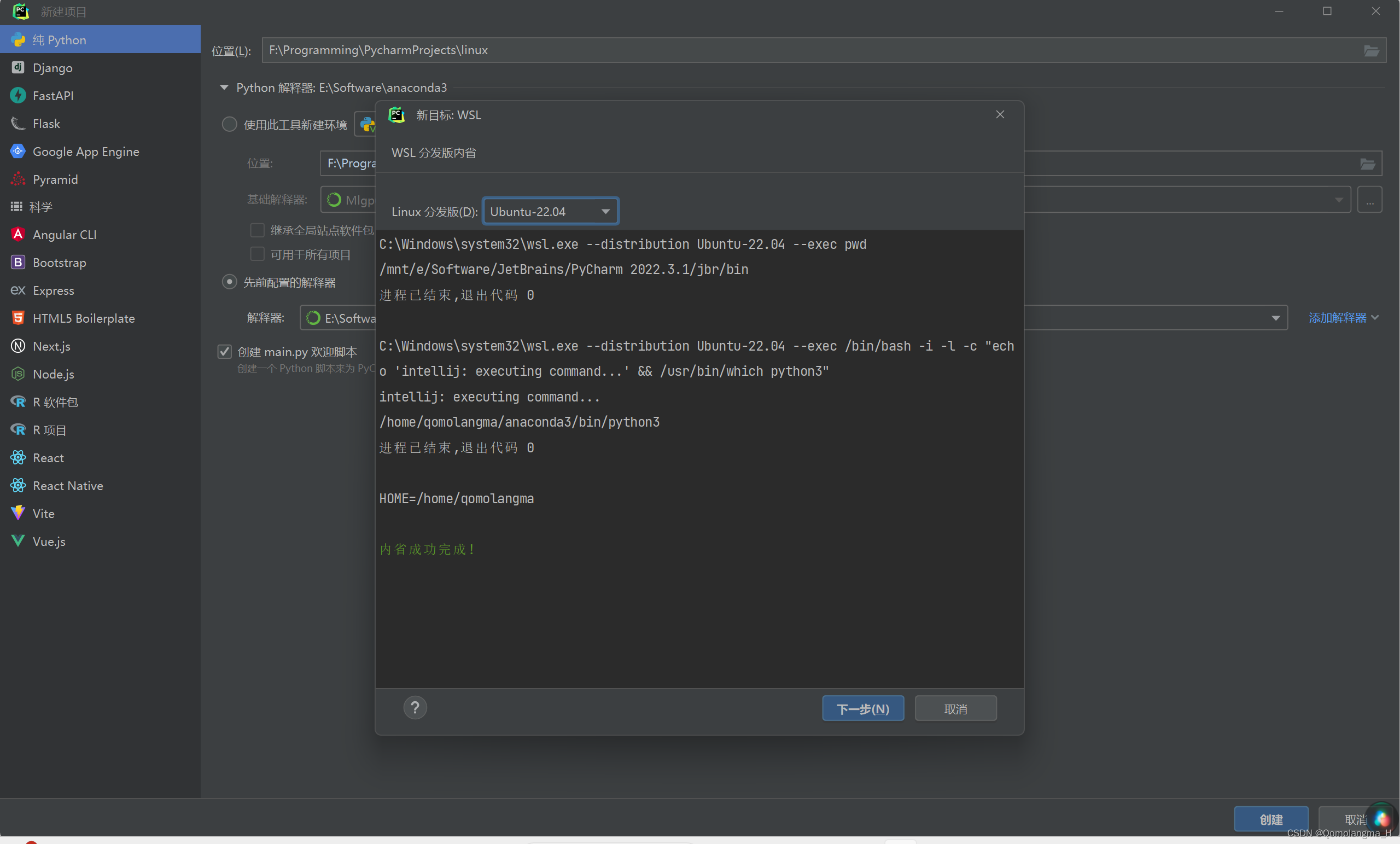Select the FastAPI project type icon
The height and width of the screenshot is (844, 1400).
point(17,96)
